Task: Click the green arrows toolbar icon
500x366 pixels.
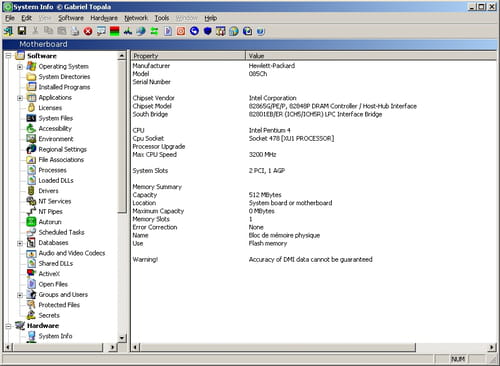Action: click(x=154, y=31)
